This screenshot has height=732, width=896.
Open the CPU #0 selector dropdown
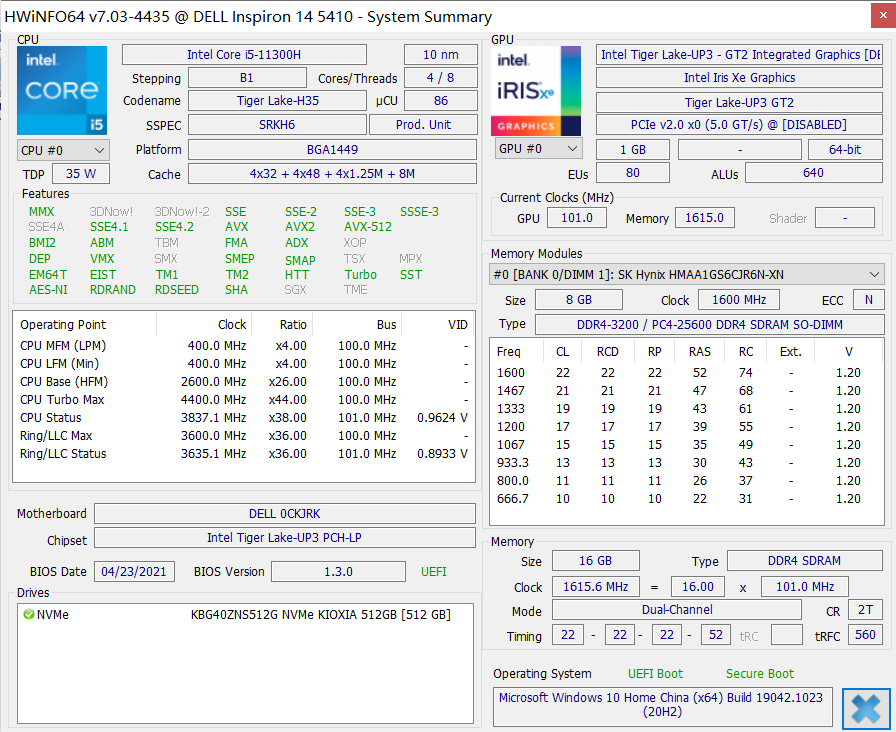click(62, 150)
